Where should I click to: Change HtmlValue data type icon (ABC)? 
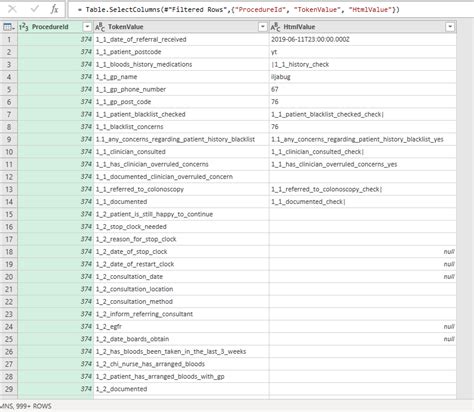(x=275, y=27)
